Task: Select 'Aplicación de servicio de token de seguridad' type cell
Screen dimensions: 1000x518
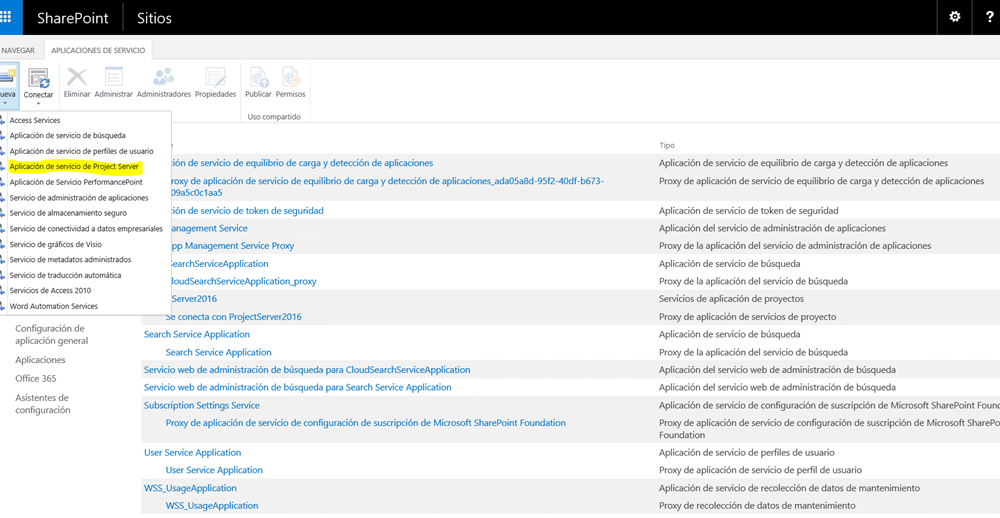Action: tap(749, 211)
